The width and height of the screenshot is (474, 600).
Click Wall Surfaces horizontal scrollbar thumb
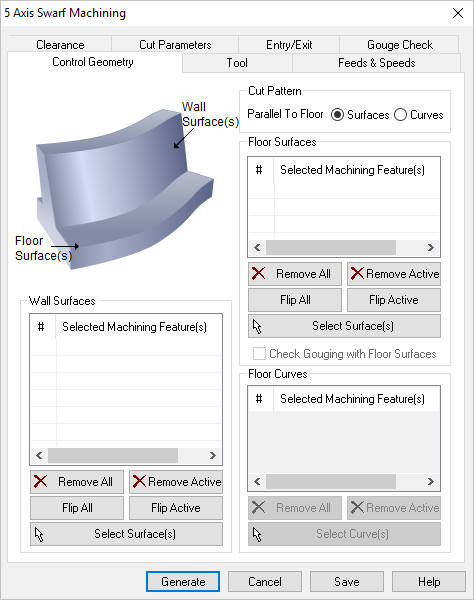113,455
